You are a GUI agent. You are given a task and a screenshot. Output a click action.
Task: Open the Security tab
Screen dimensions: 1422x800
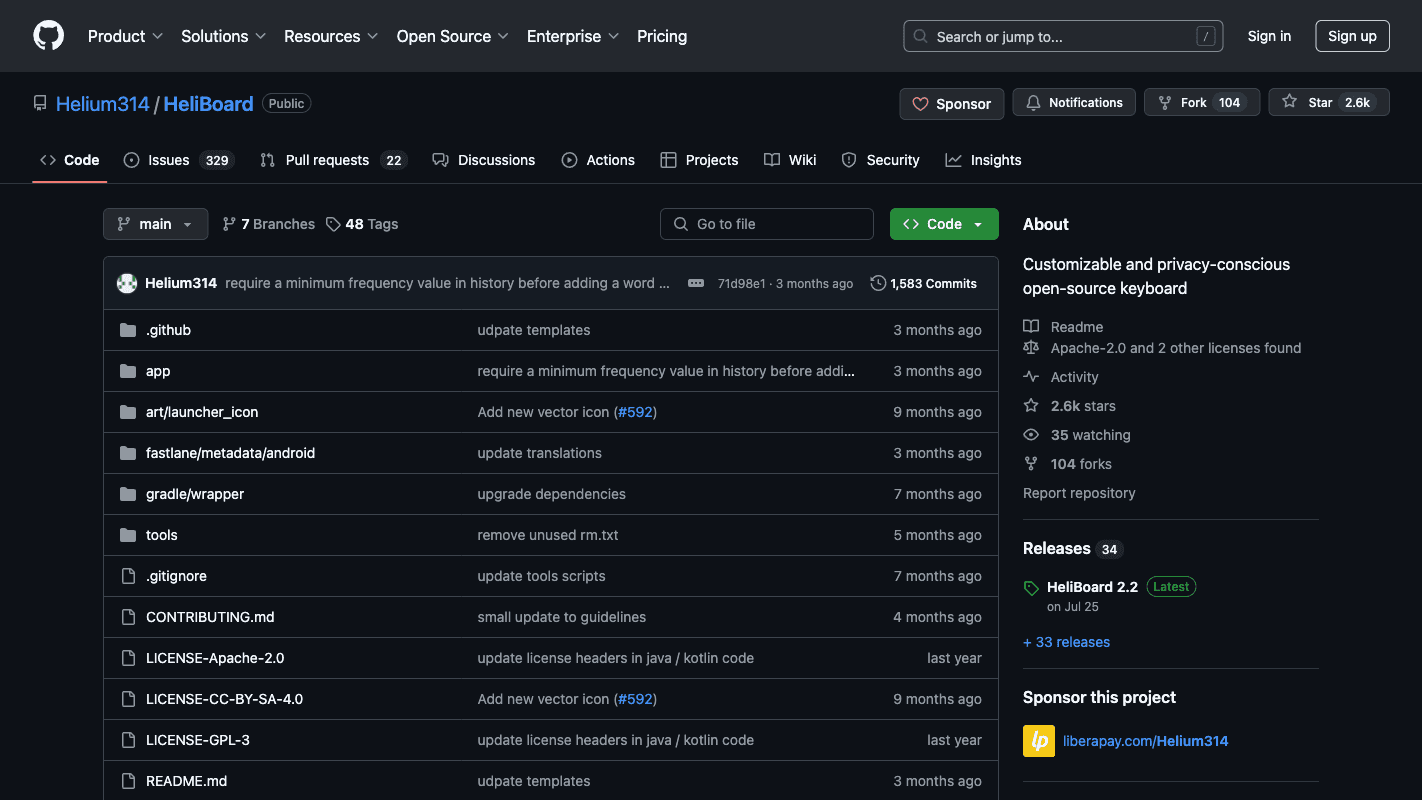pos(880,160)
